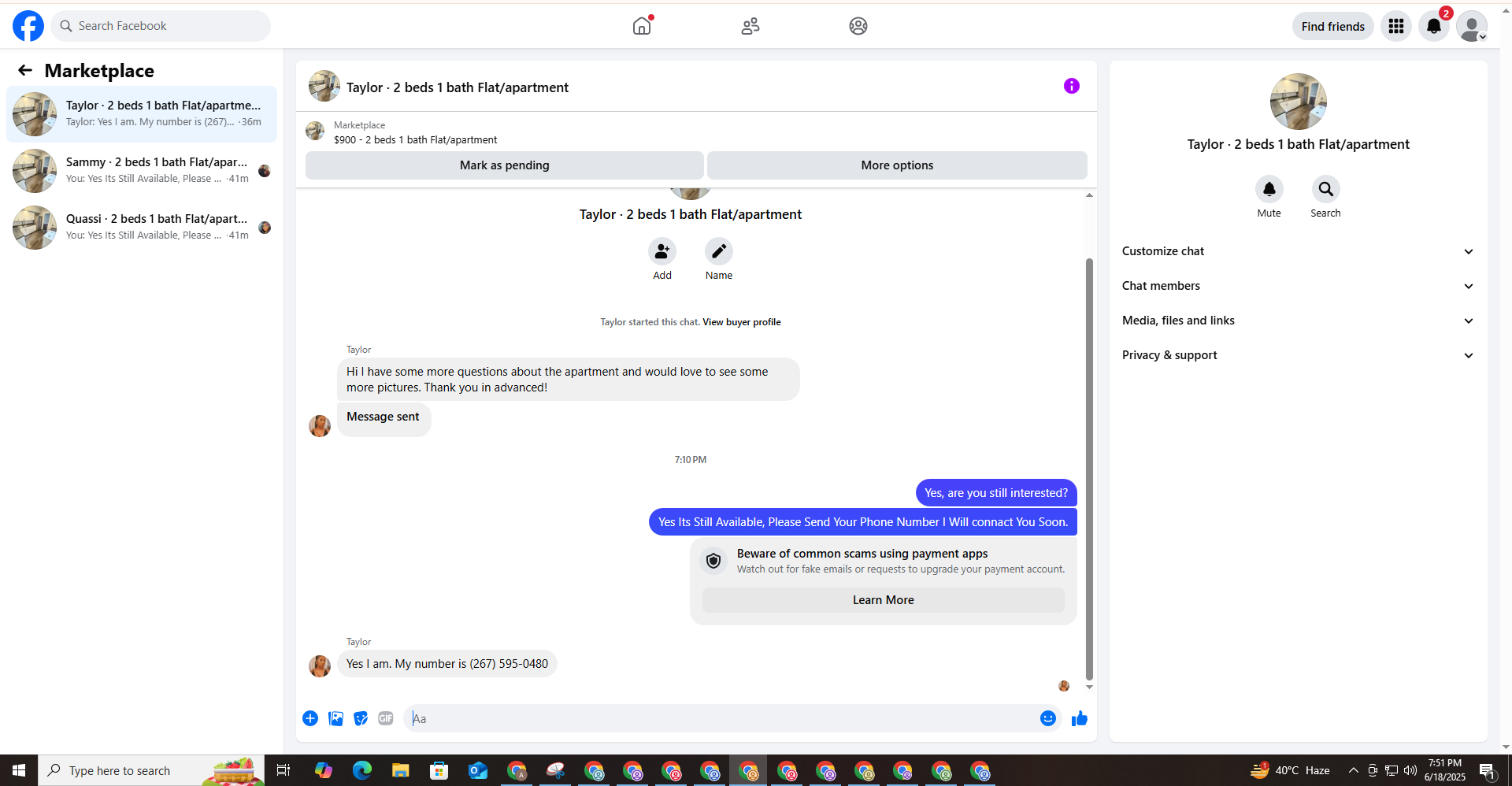The height and width of the screenshot is (786, 1512).
Task: Choose a GIF from the composer
Action: click(x=386, y=718)
